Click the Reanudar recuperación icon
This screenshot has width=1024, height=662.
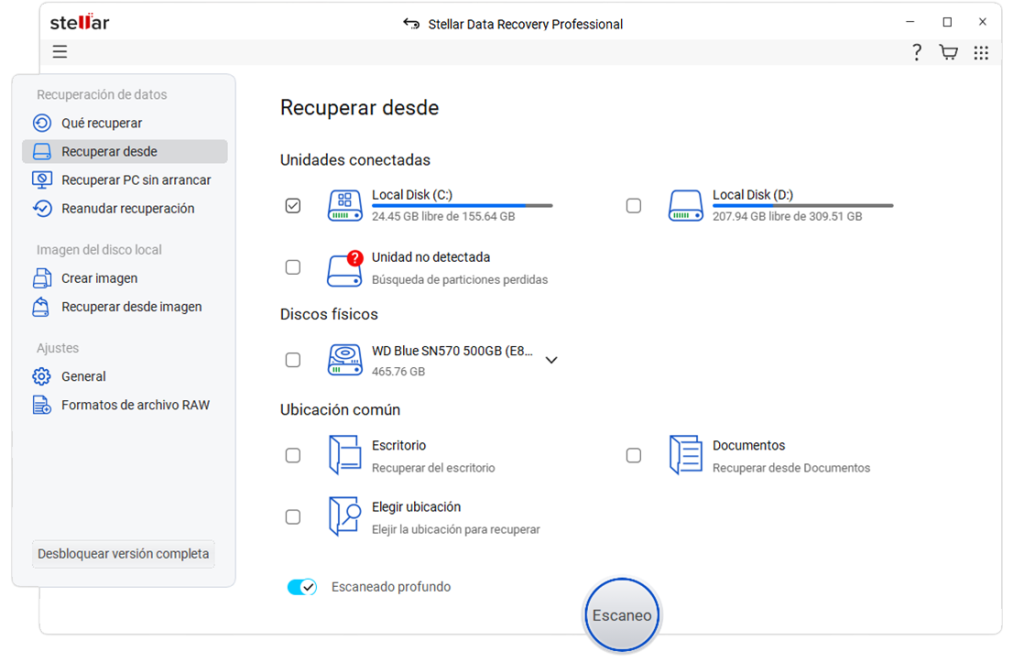(42, 208)
